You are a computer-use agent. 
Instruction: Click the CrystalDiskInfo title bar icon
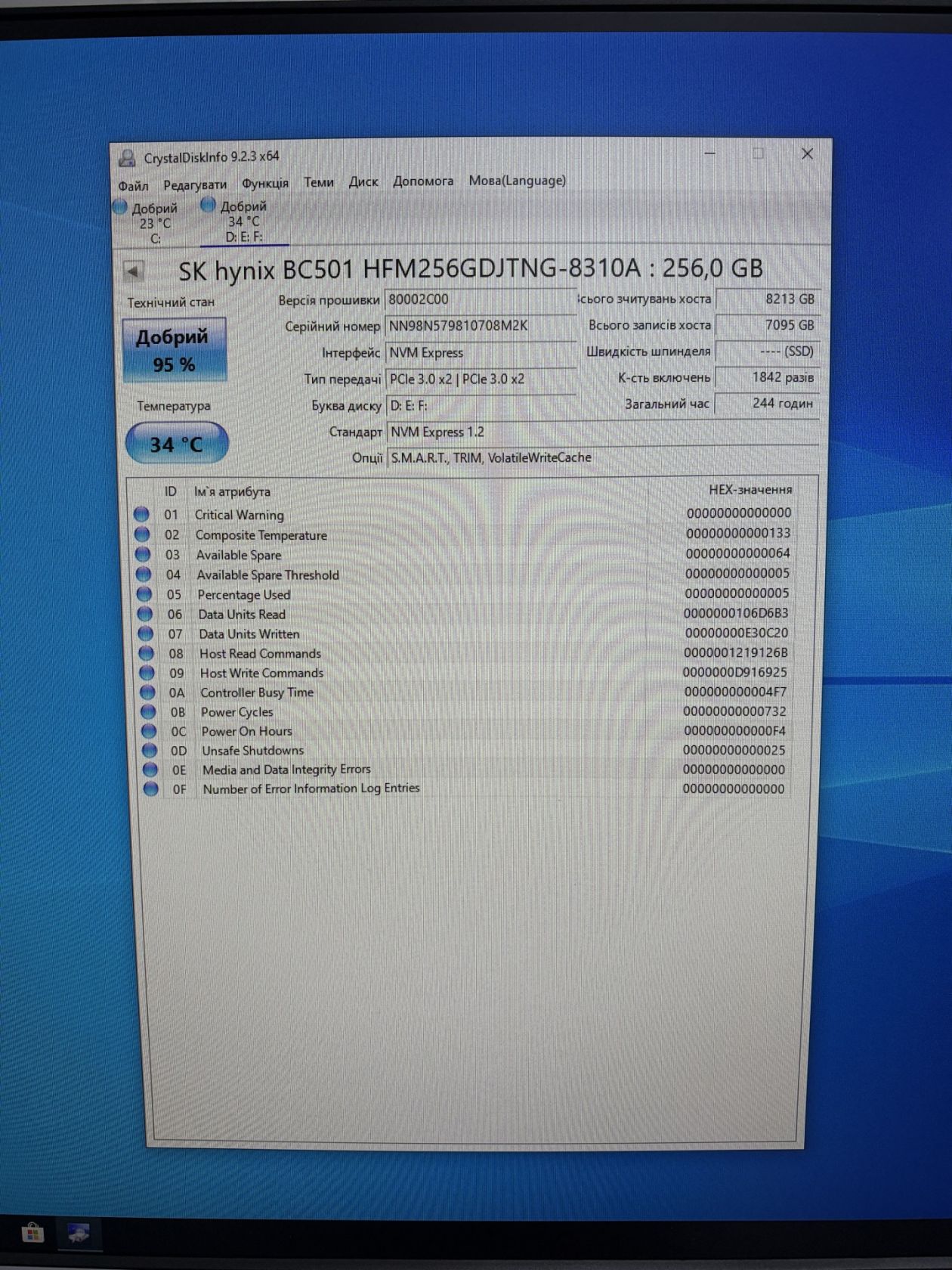tap(127, 158)
